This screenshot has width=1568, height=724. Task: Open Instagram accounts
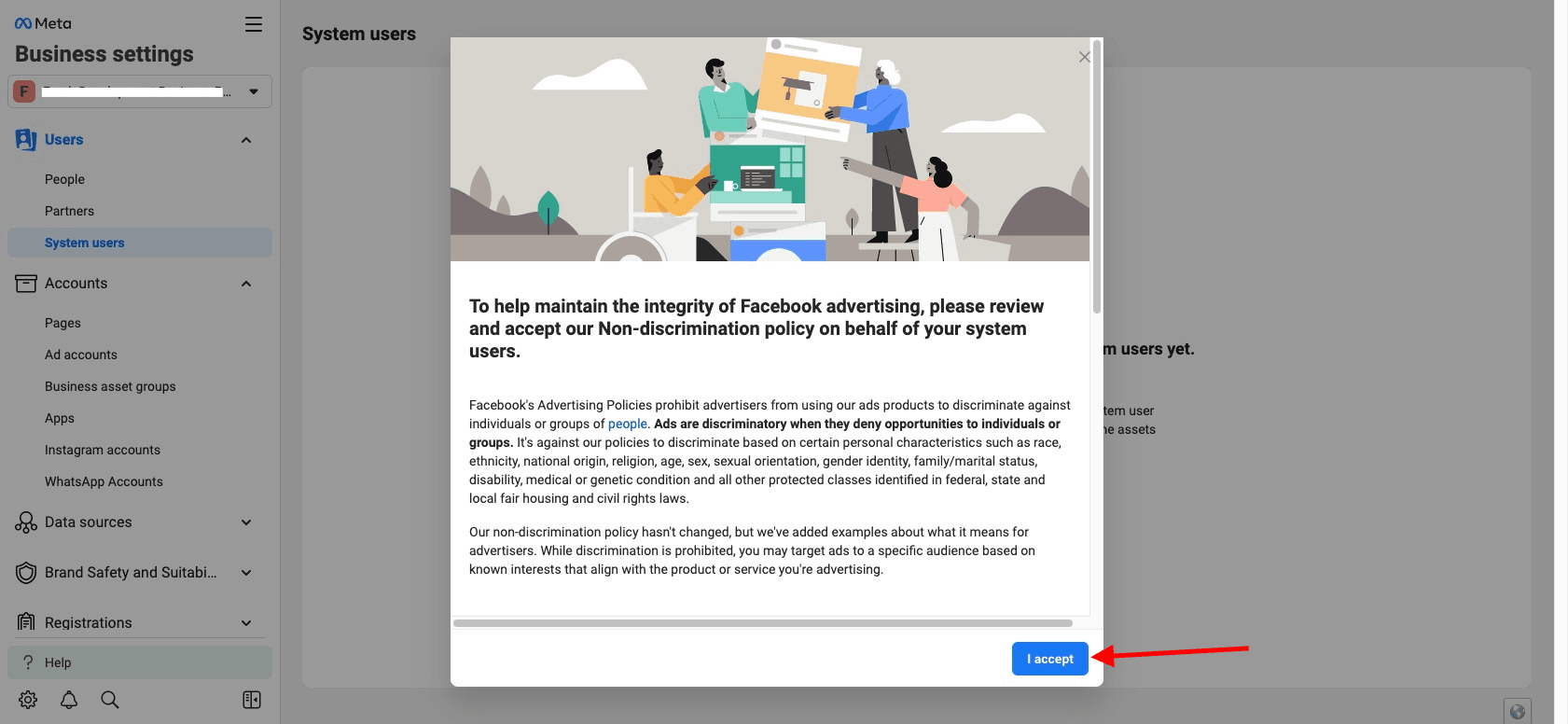103,450
